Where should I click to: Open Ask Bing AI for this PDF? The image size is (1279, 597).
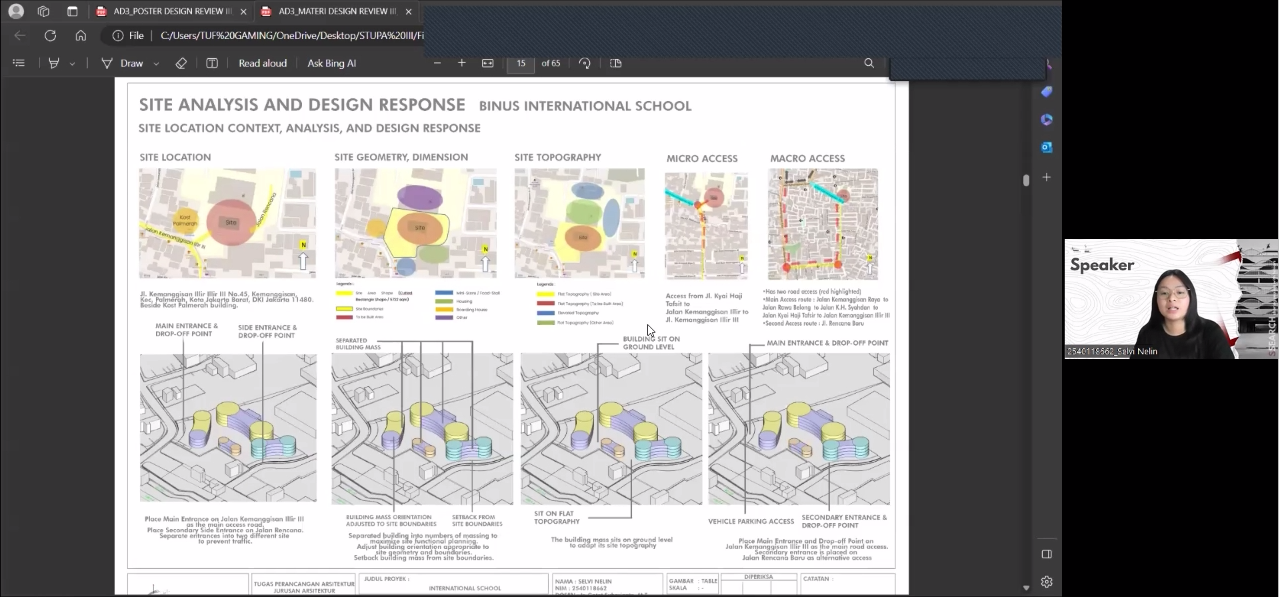tap(331, 63)
